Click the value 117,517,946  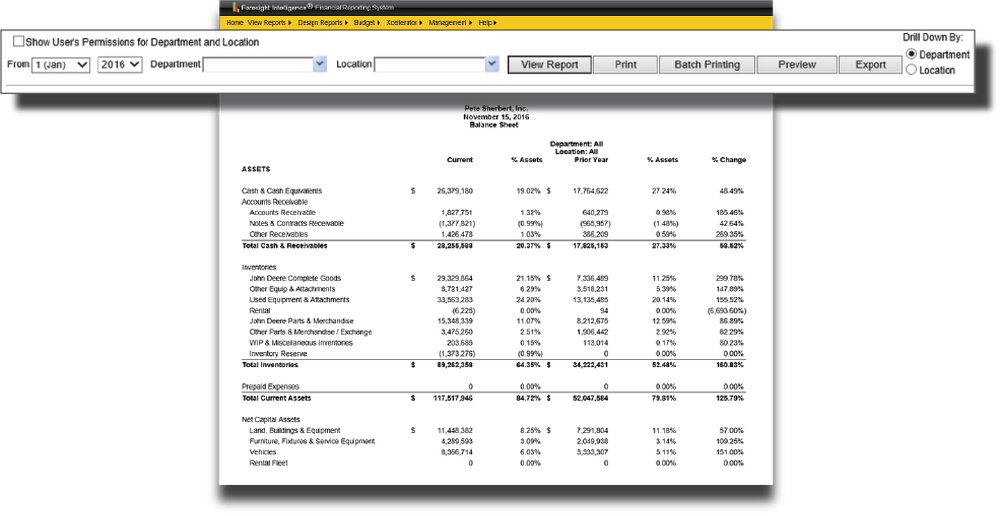tap(453, 398)
